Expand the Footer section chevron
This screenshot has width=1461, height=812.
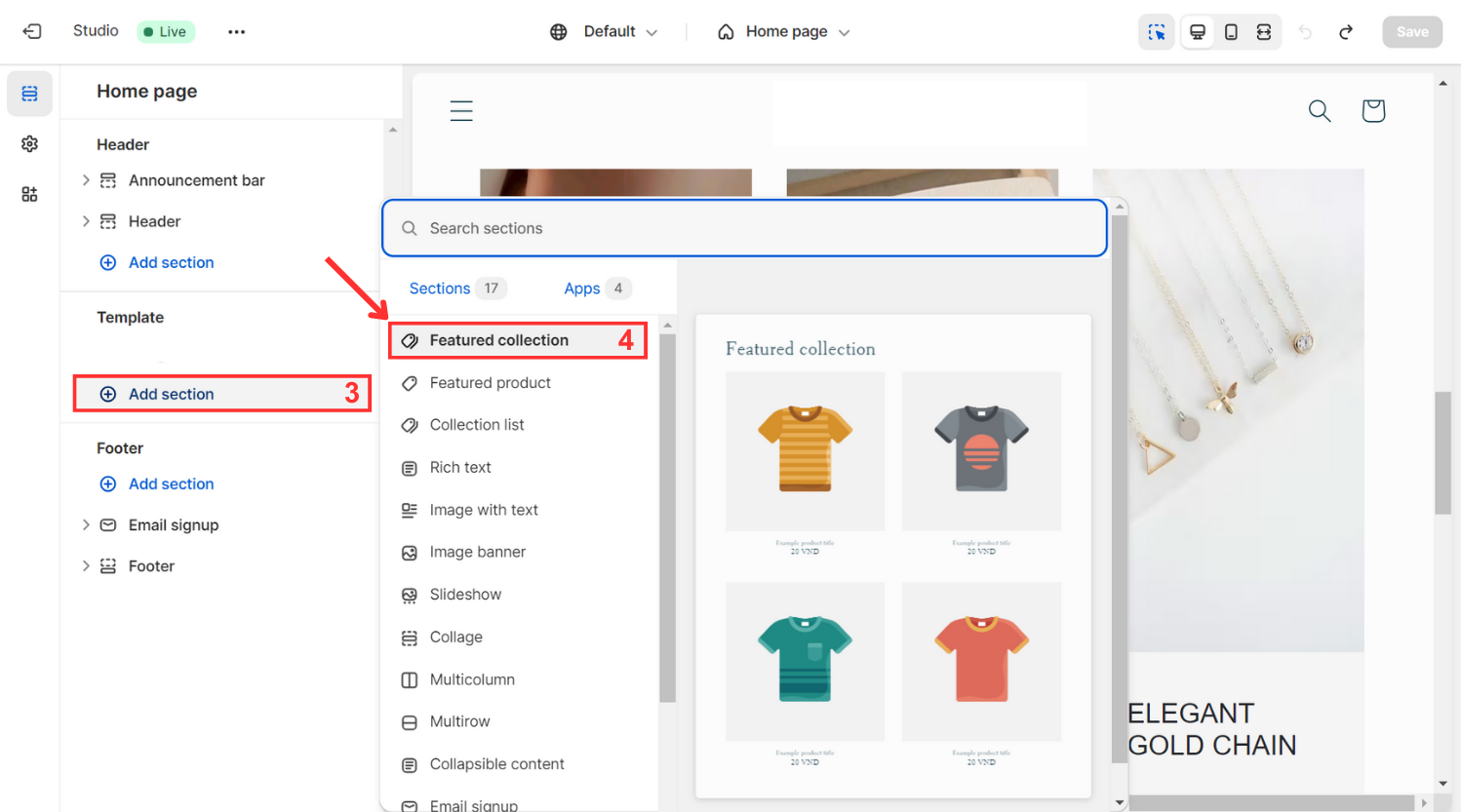86,565
